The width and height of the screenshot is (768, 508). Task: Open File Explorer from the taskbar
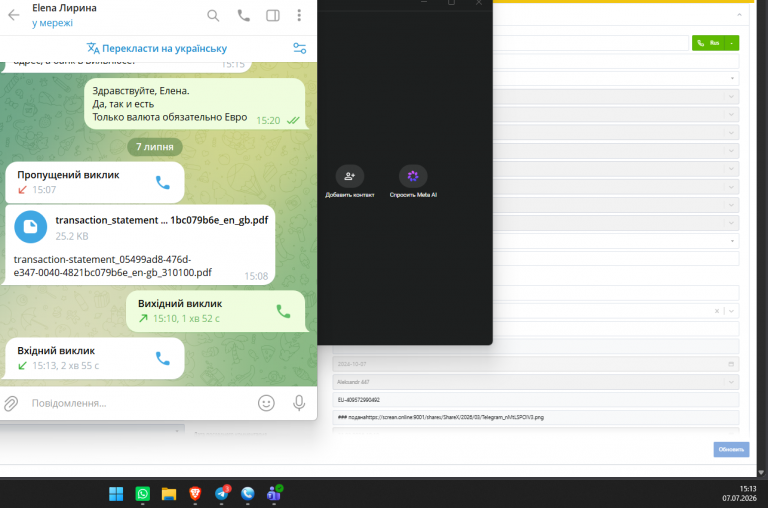(x=169, y=494)
